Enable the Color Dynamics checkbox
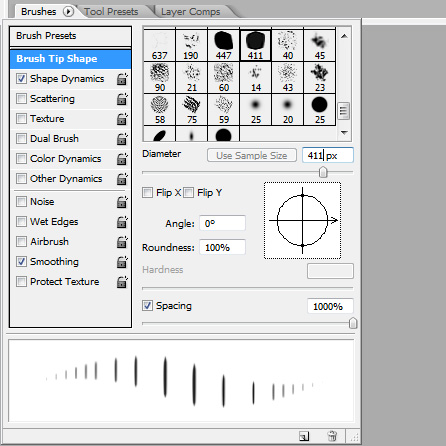This screenshot has height=446, width=446. click(21, 159)
